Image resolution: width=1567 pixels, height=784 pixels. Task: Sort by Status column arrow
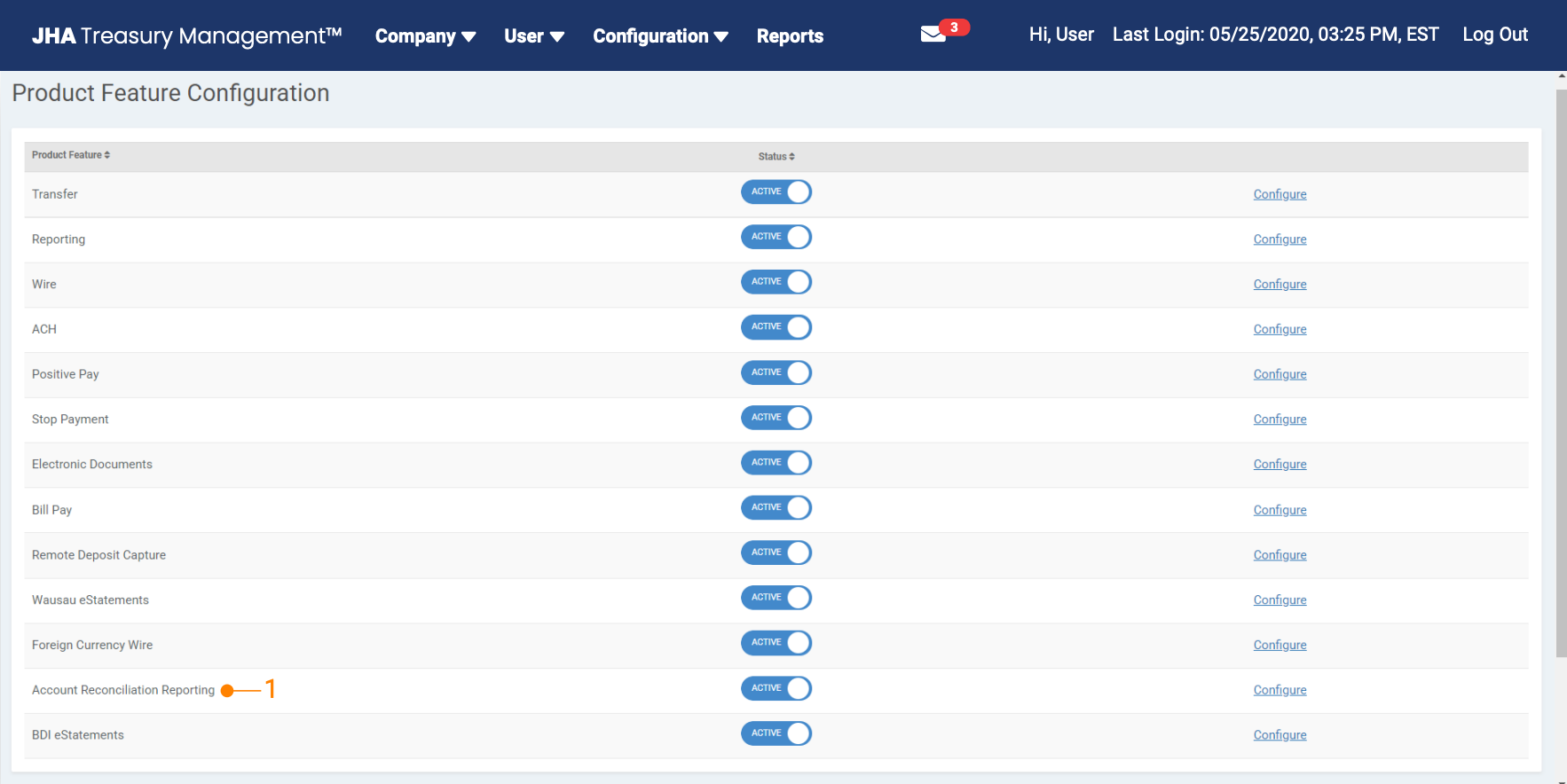791,157
